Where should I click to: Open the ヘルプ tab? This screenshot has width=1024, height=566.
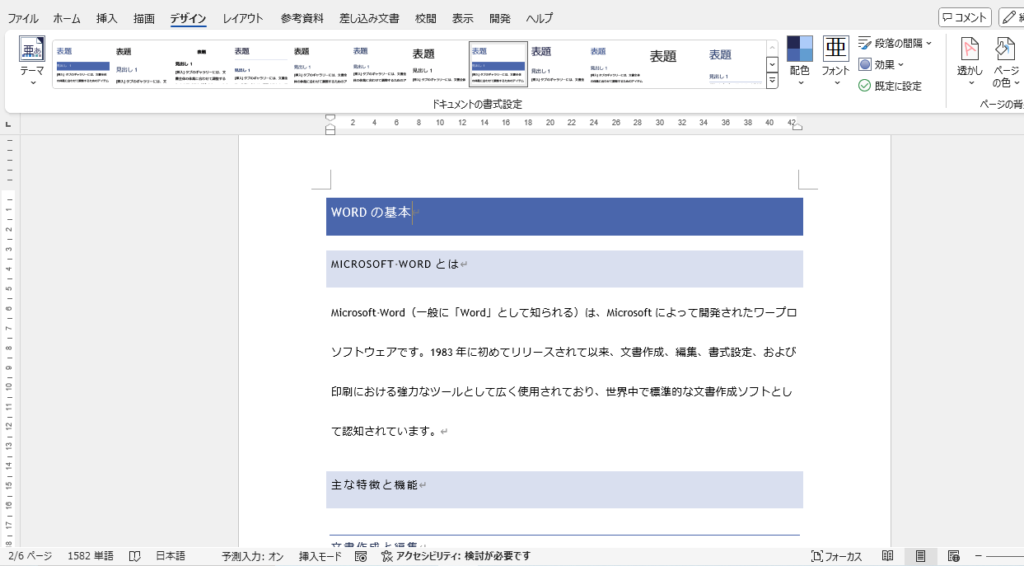point(539,18)
